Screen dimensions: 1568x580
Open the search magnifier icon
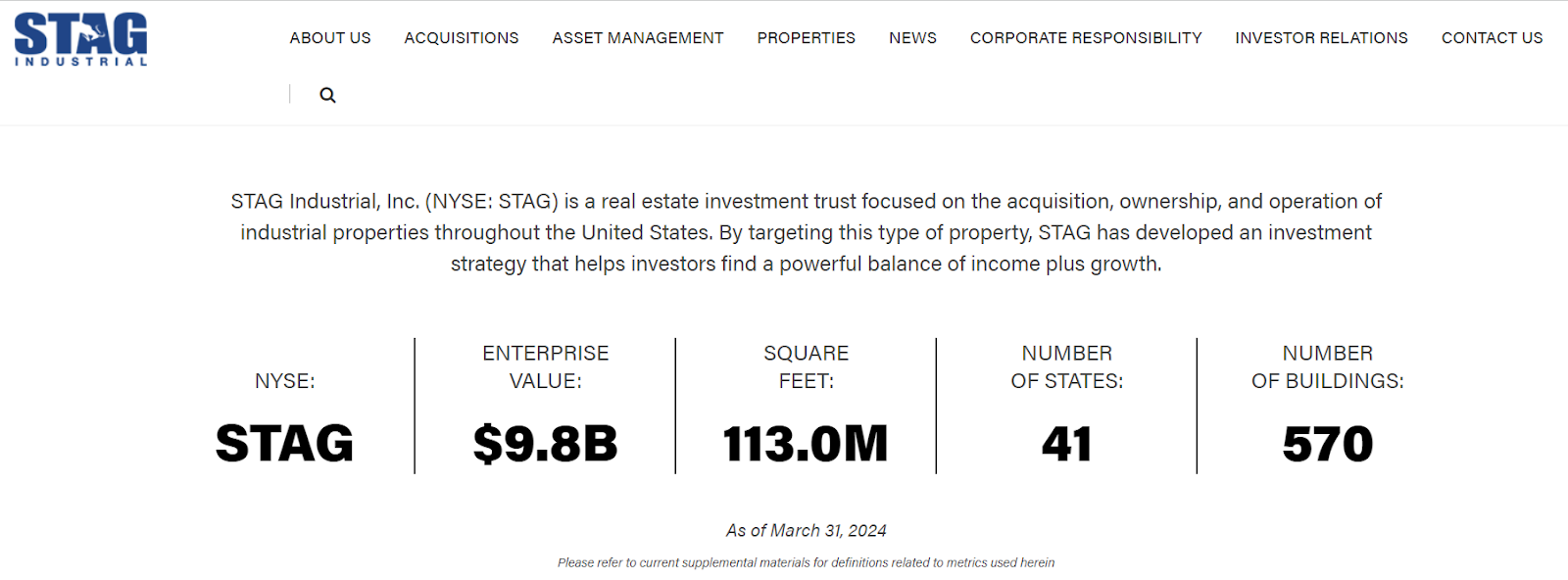(x=327, y=95)
